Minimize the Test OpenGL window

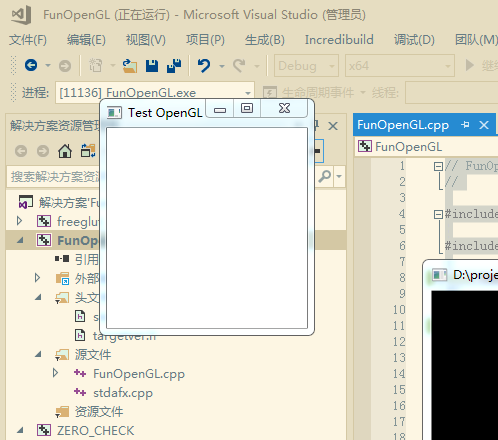[x=220, y=108]
